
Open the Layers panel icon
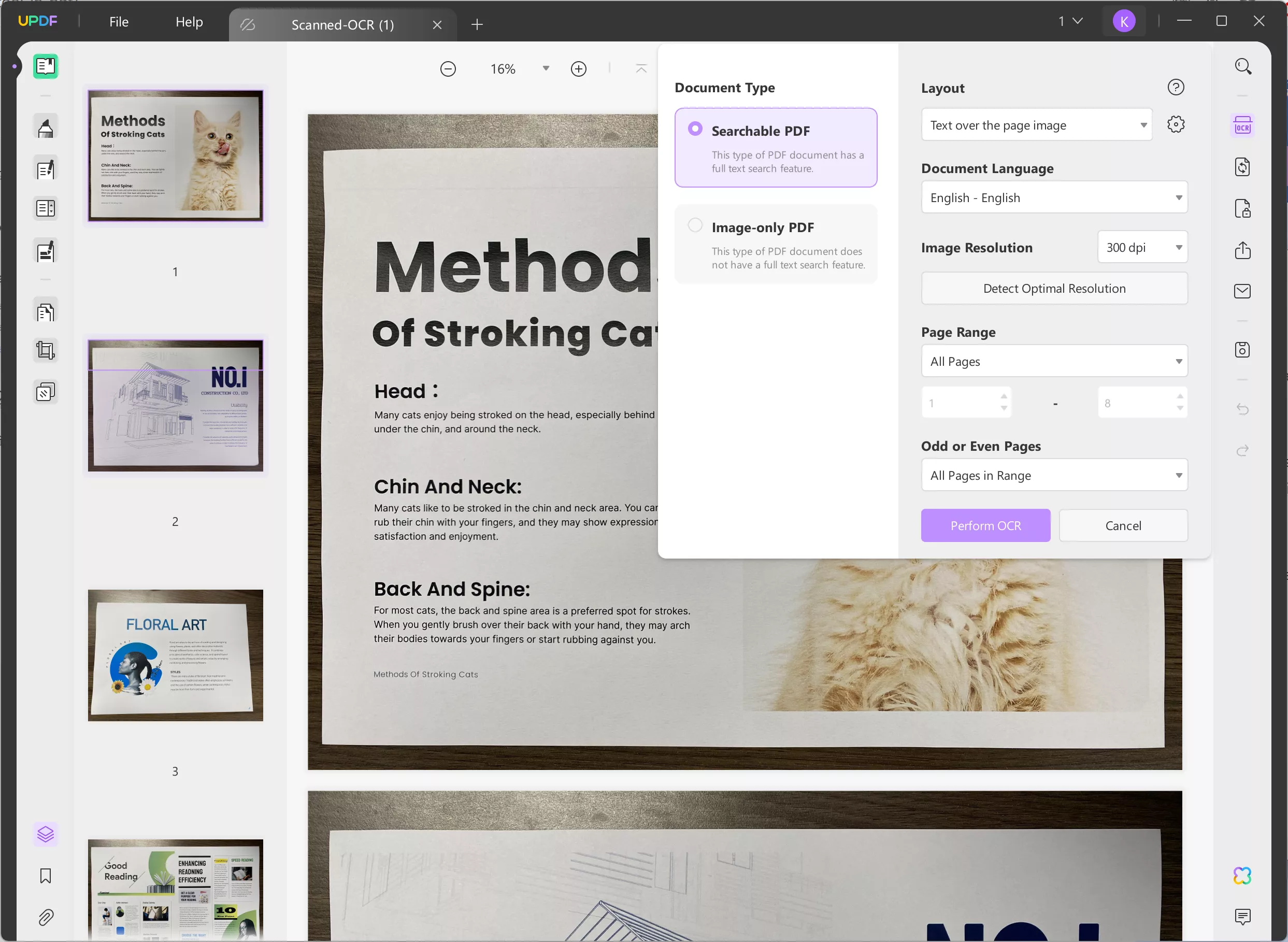pyautogui.click(x=46, y=834)
